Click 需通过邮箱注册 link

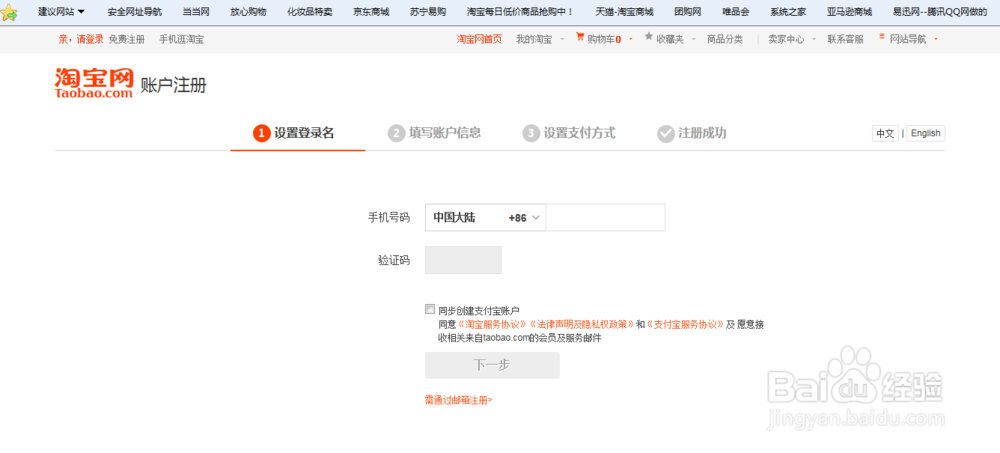[459, 400]
